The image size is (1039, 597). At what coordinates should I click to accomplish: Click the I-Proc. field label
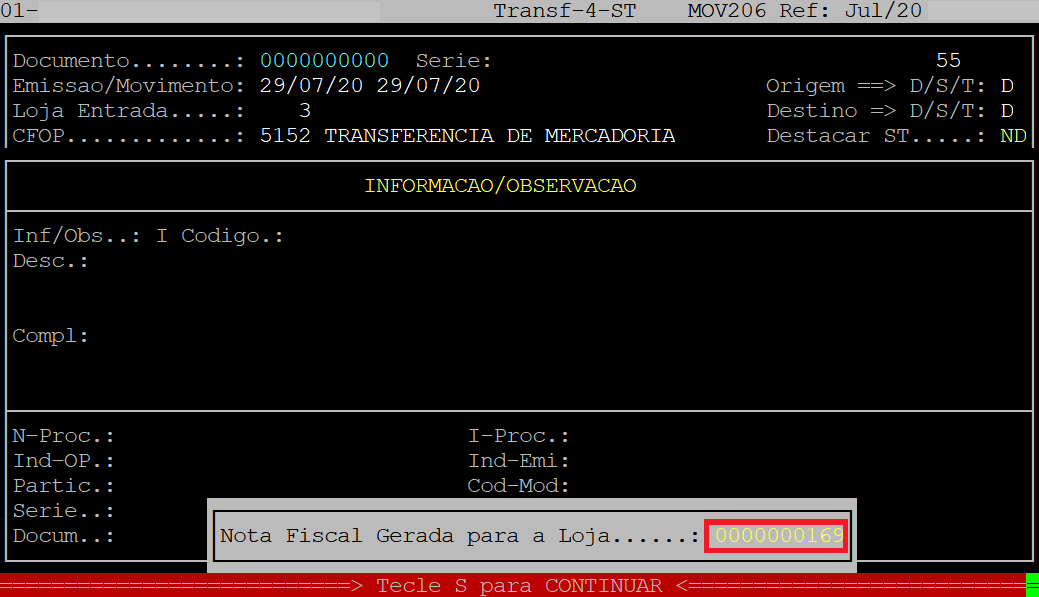(518, 436)
